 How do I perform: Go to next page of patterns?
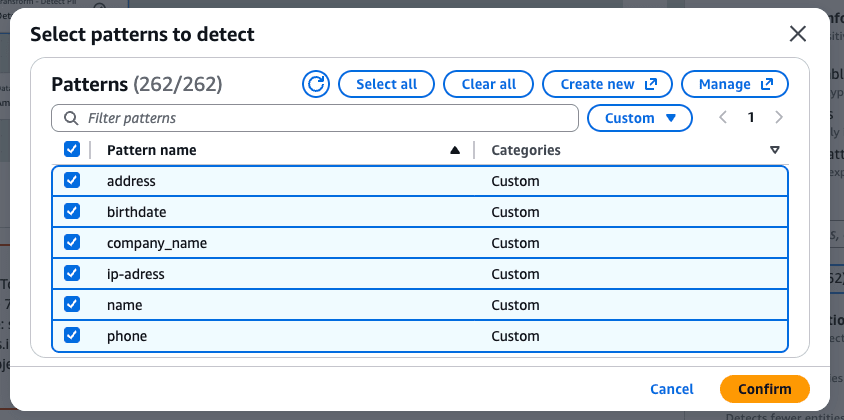tap(778, 117)
